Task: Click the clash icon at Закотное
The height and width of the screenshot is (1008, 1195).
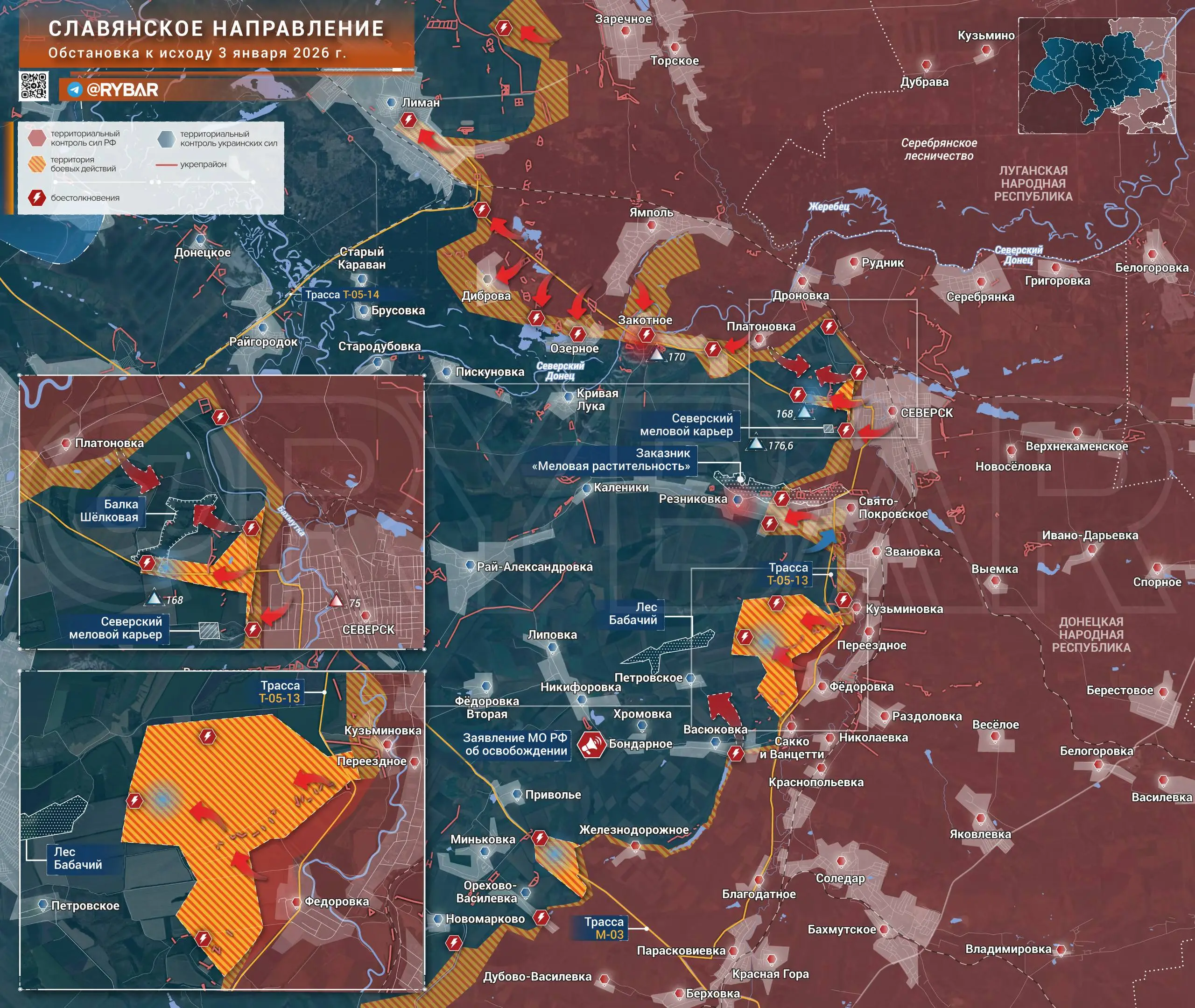Action: click(646, 334)
